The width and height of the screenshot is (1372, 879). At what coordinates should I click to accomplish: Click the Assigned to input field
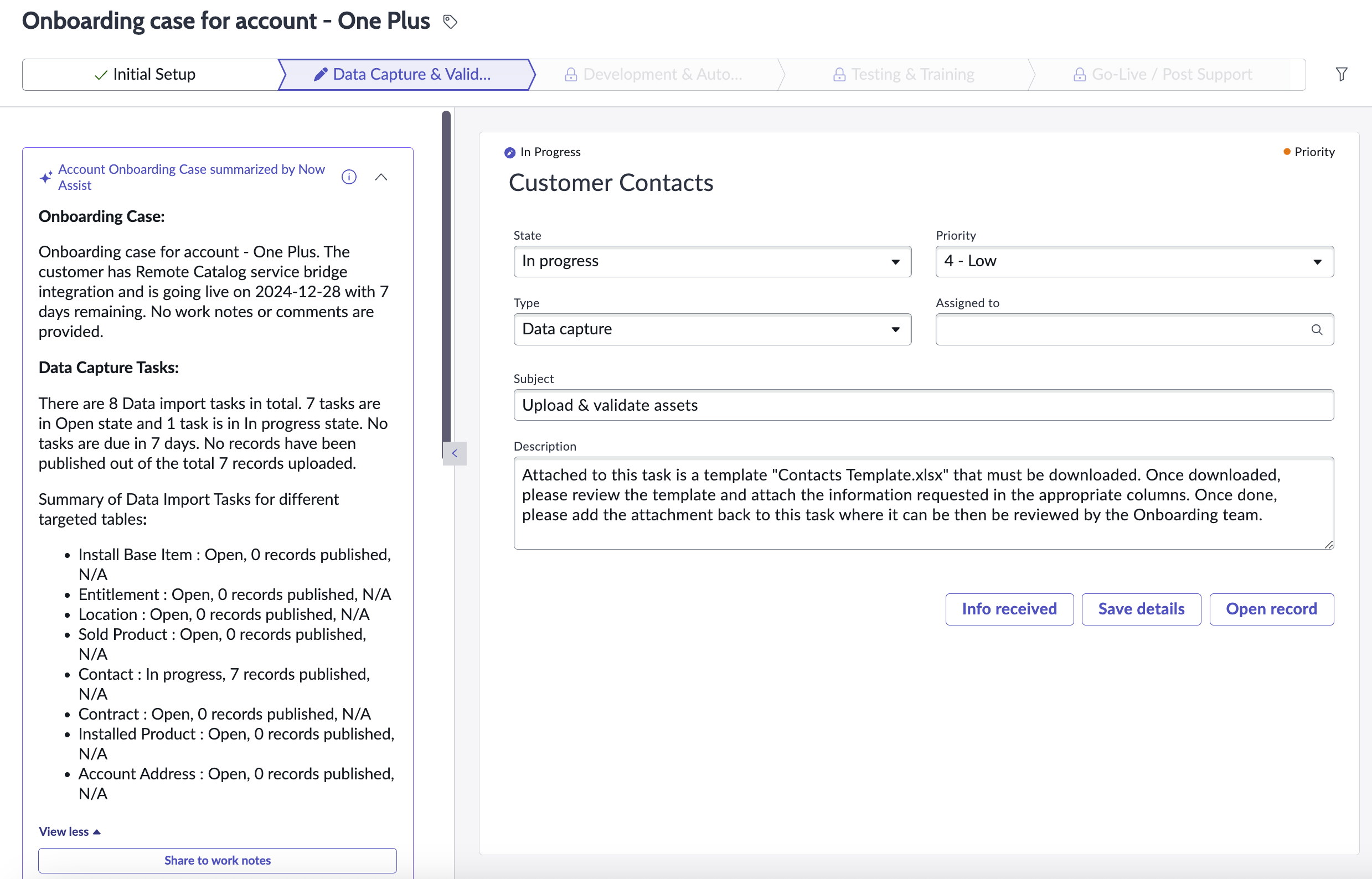coord(1134,329)
